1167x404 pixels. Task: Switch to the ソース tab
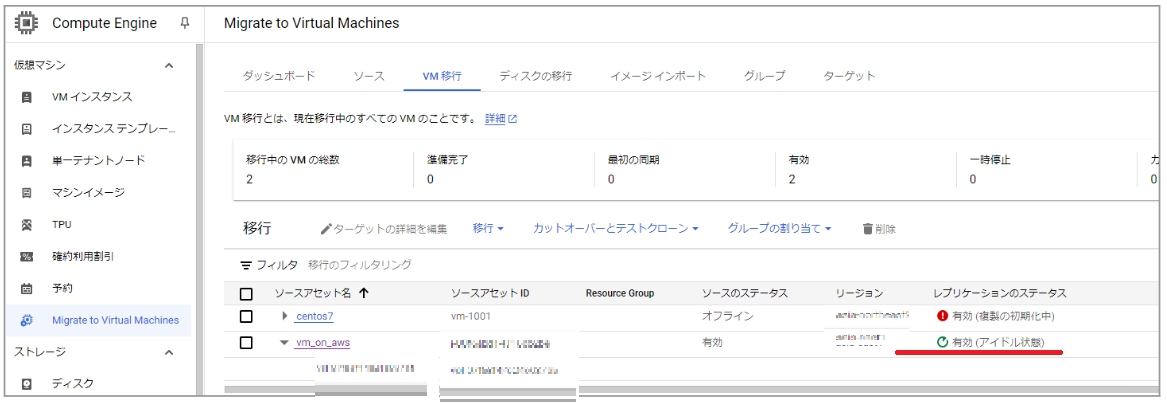(x=368, y=76)
